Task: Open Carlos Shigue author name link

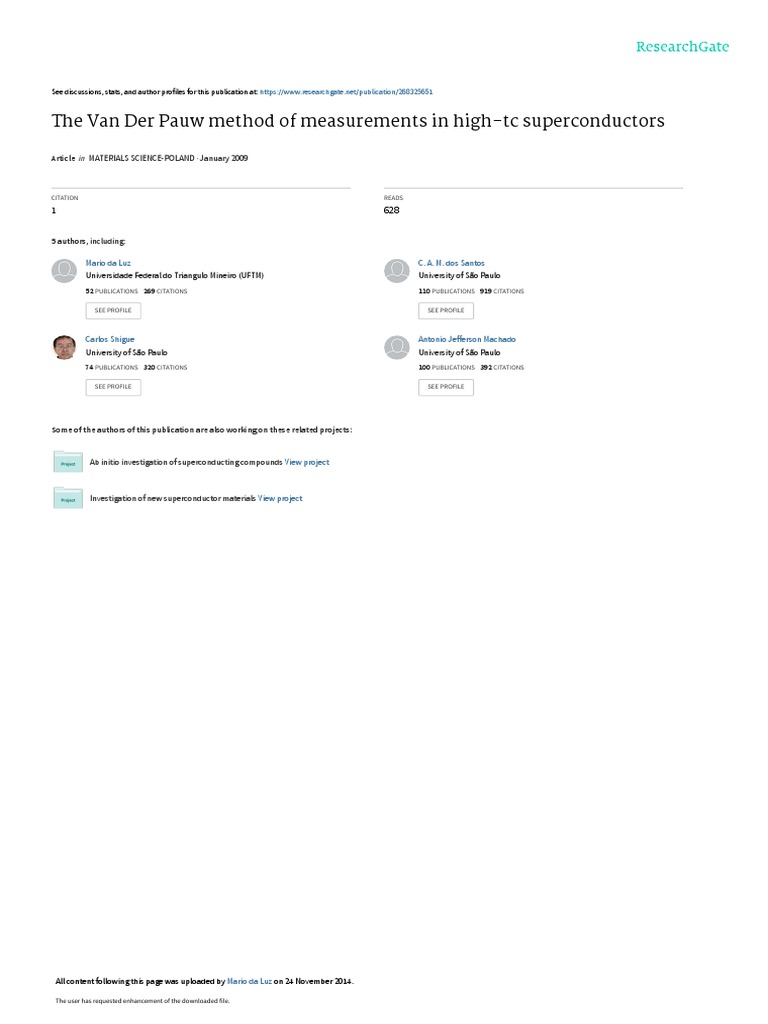Action: [x=110, y=340]
